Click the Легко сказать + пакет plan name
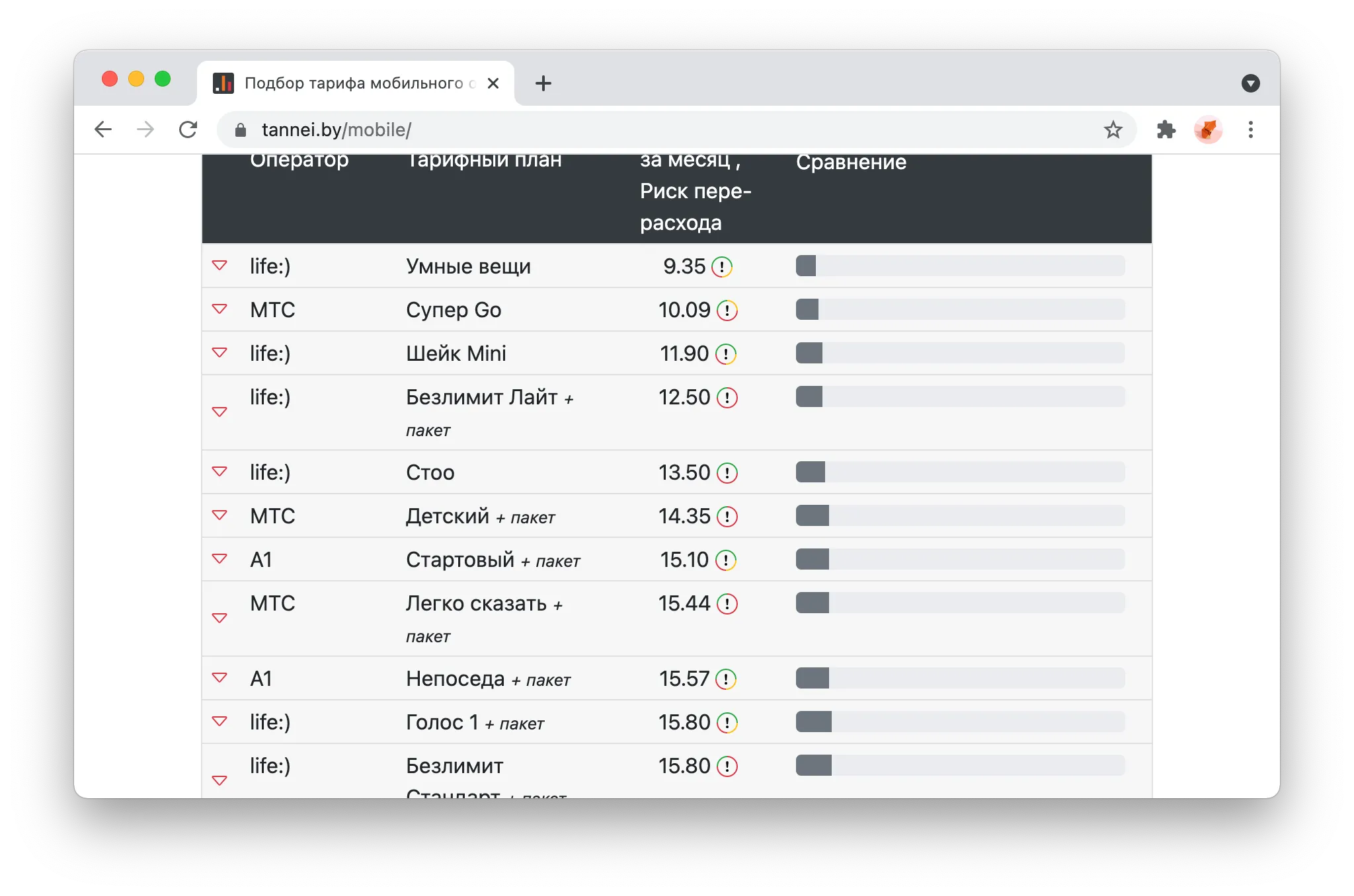The width and height of the screenshot is (1354, 896). (x=485, y=619)
